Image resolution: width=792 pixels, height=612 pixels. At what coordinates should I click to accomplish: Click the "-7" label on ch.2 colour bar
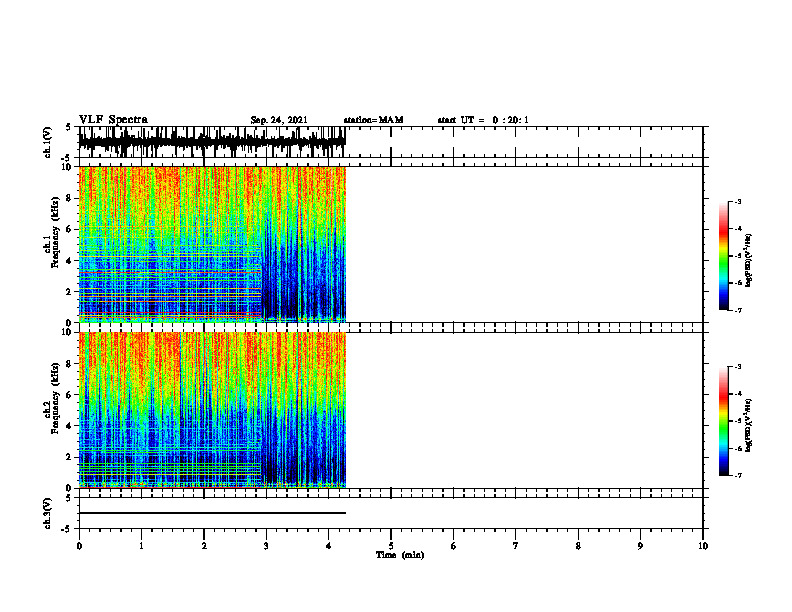738,476
